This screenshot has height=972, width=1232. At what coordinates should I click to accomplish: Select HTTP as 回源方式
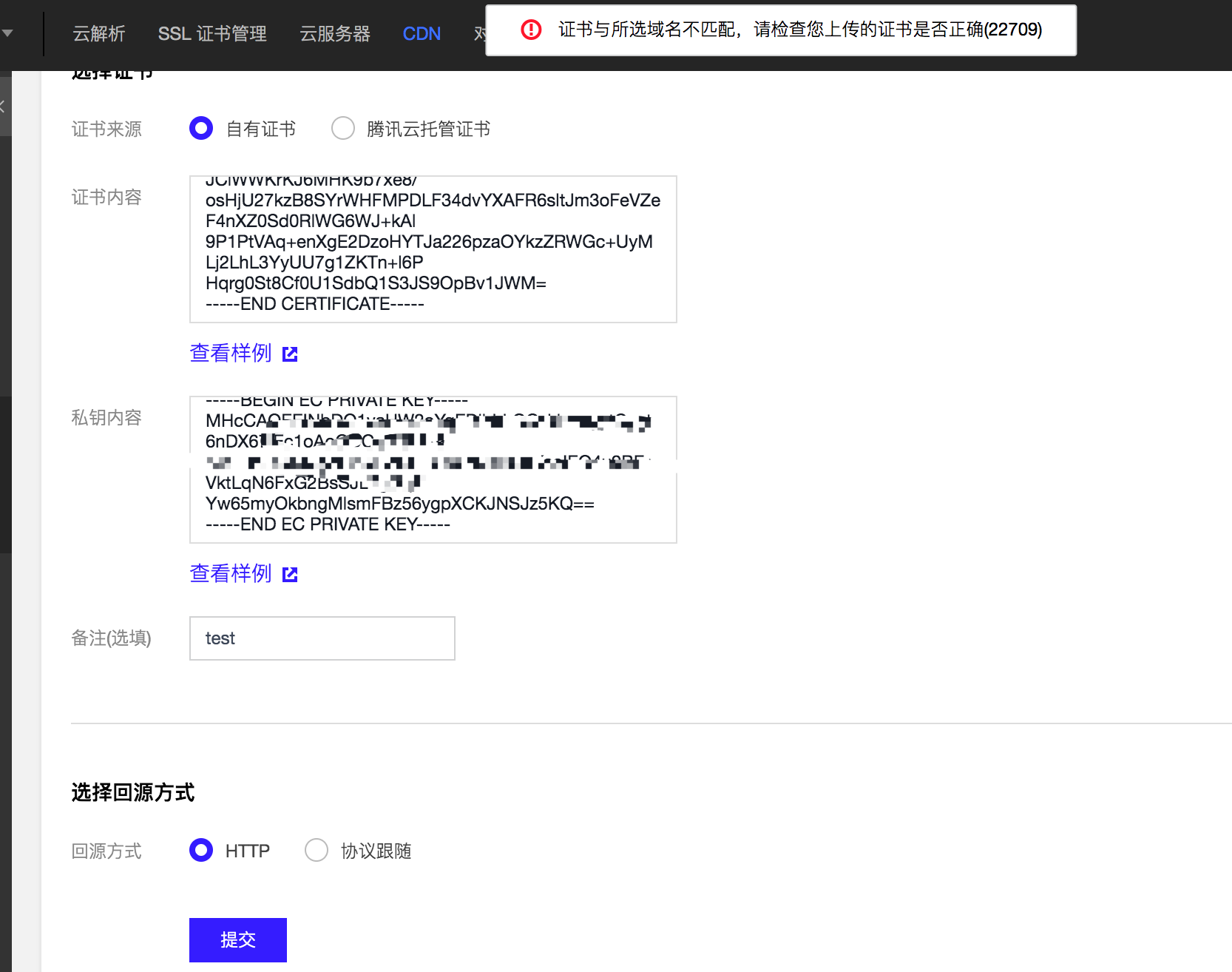click(201, 850)
